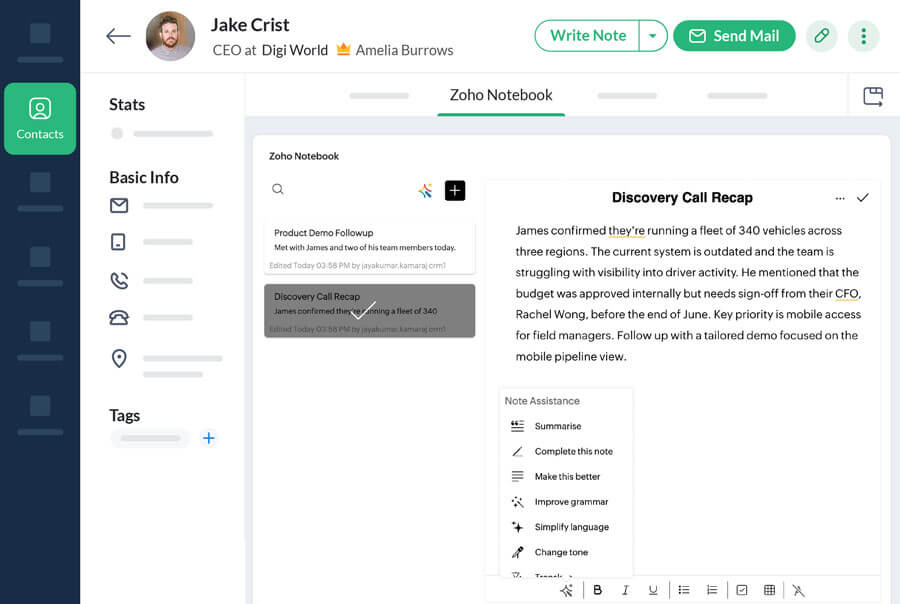Click the green pencil edit icon
Screen dimensions: 900x604
821,36
